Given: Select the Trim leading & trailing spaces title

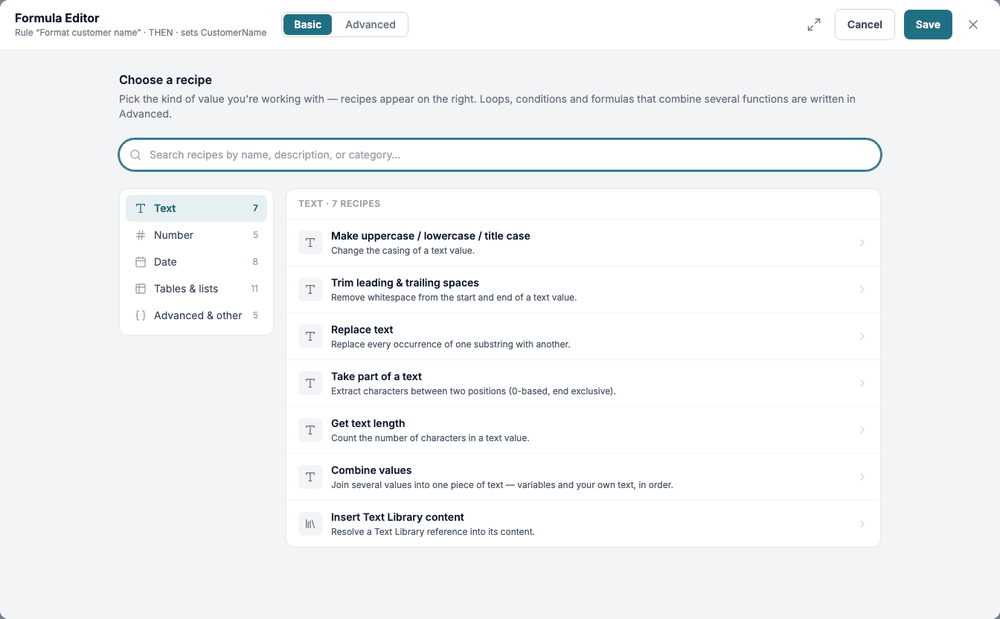Looking at the screenshot, I should point(405,283).
